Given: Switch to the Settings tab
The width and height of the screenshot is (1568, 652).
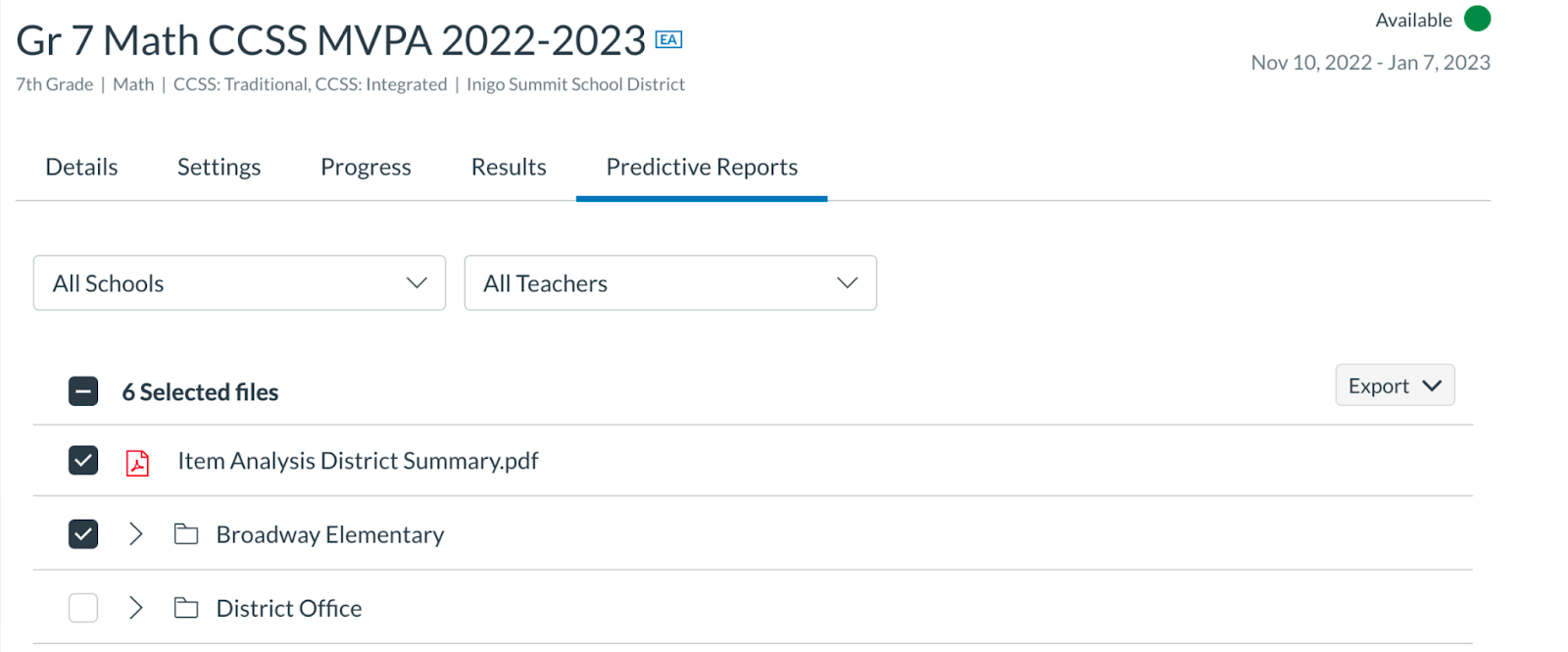Looking at the screenshot, I should (219, 167).
